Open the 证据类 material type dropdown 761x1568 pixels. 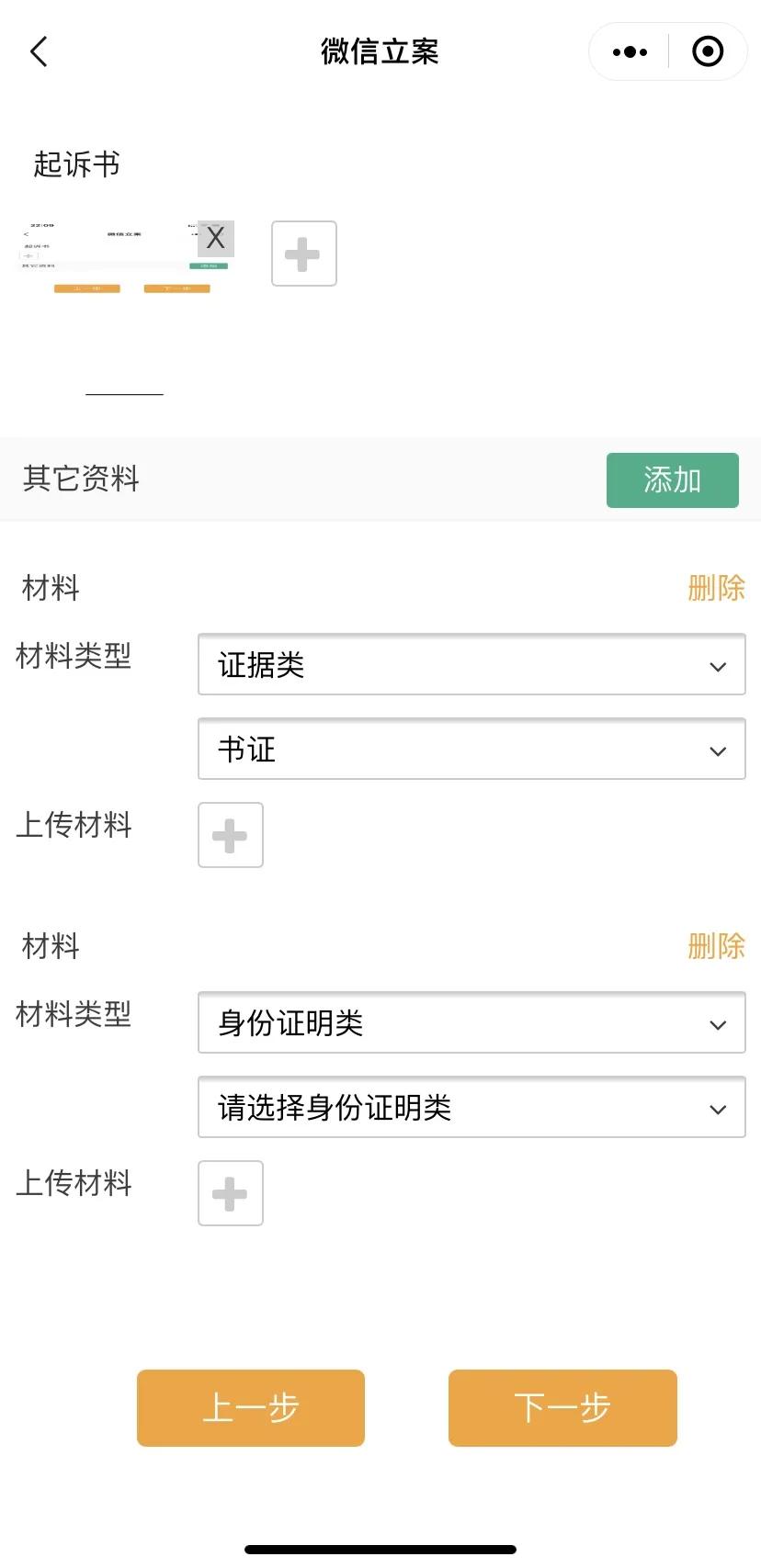471,665
